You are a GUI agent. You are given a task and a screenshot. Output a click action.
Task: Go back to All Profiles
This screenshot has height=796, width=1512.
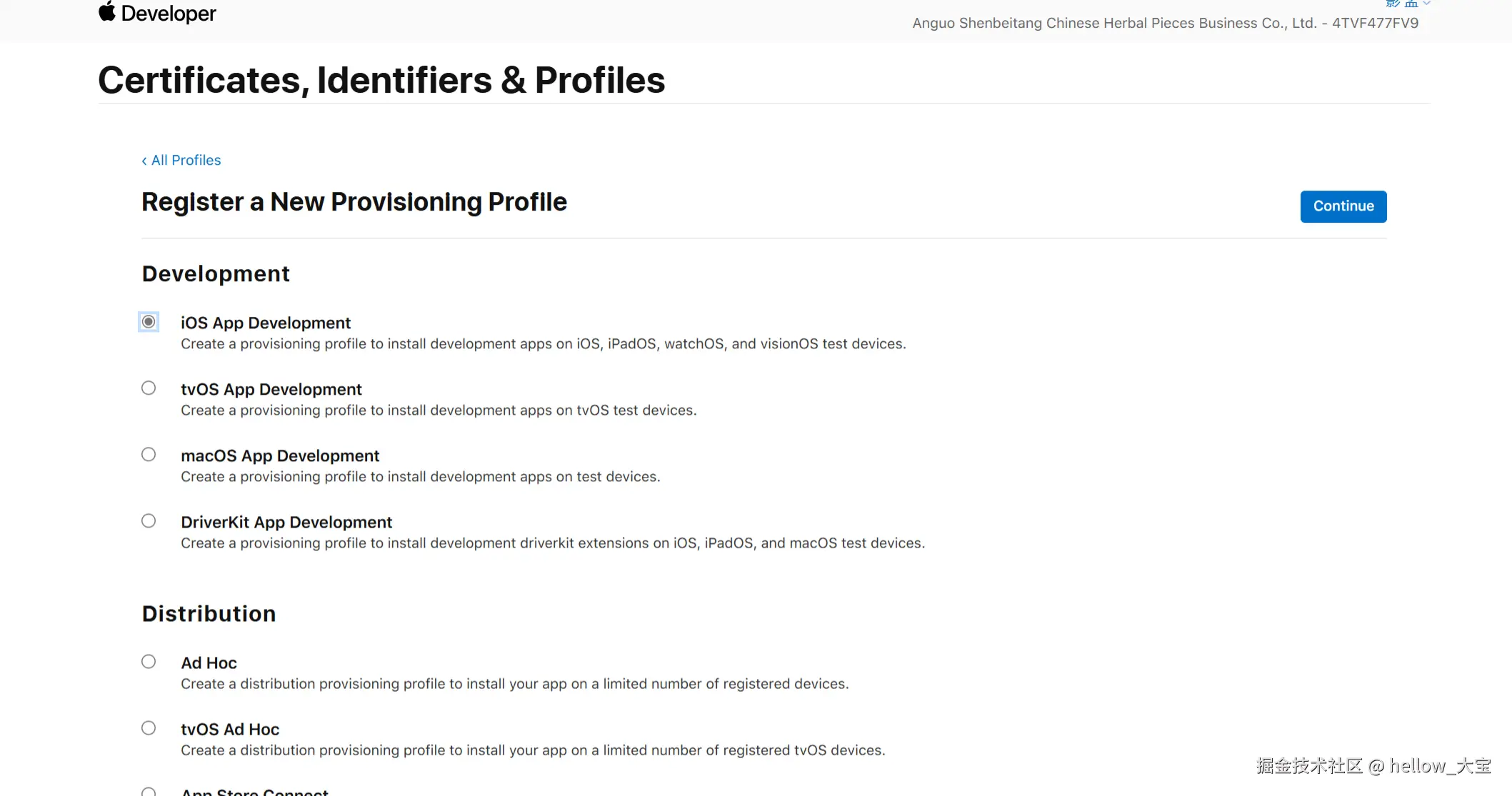click(x=186, y=161)
